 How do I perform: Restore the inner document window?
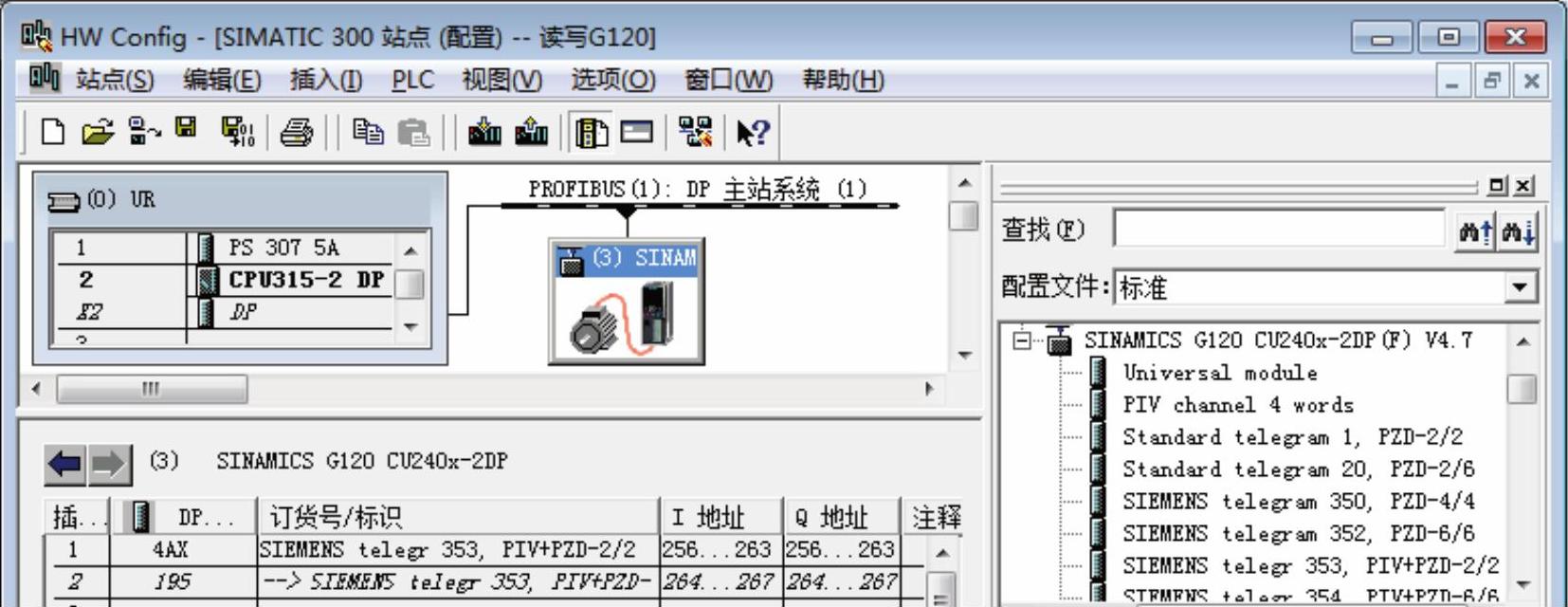tap(1491, 81)
